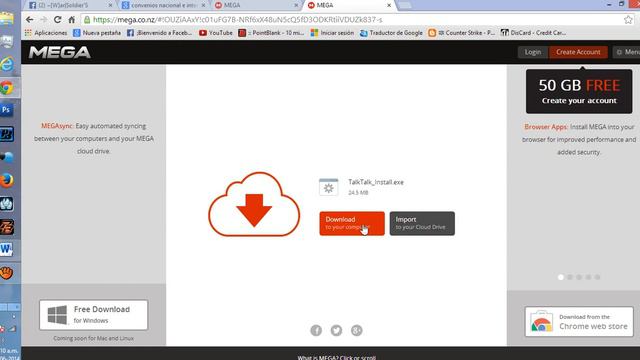
Task: Select the first carousel dot
Action: point(560,277)
